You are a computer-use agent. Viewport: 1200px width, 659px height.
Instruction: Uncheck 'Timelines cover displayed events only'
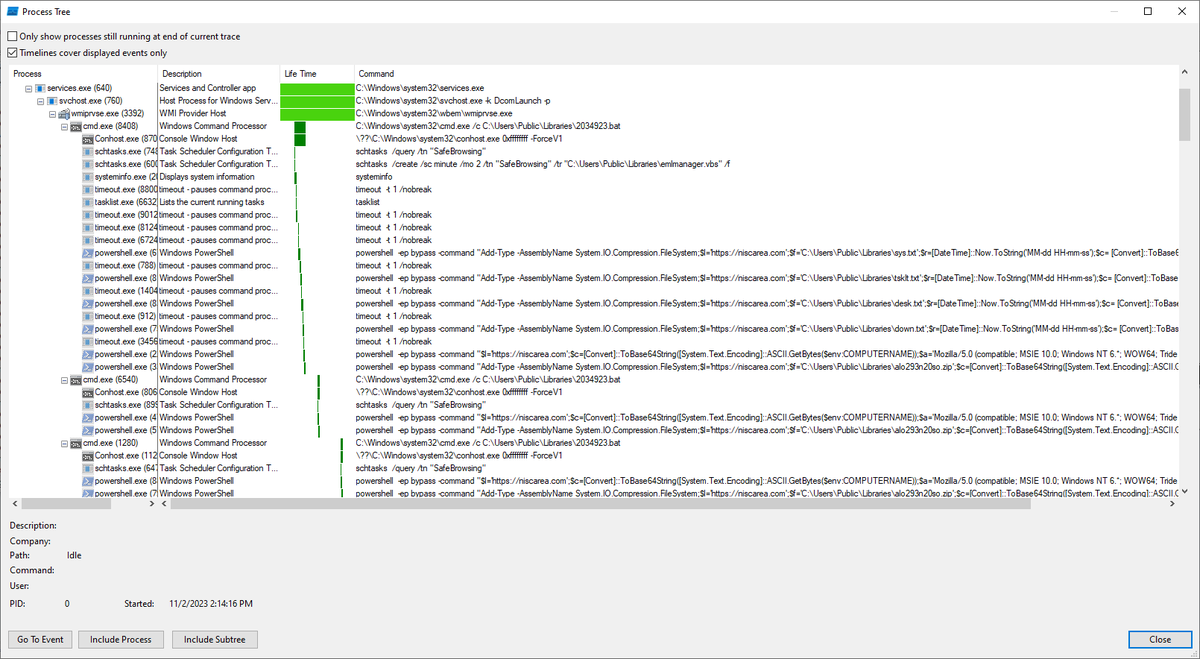[12, 53]
